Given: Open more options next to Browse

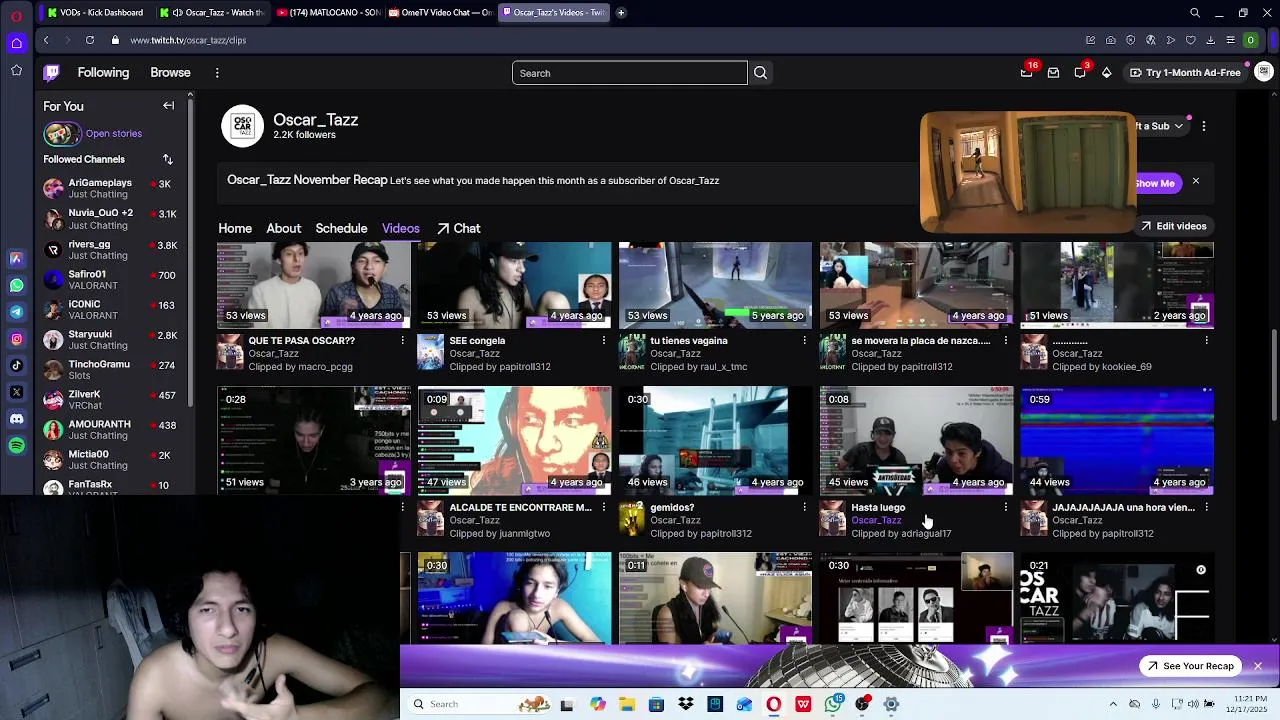Looking at the screenshot, I should point(217,72).
